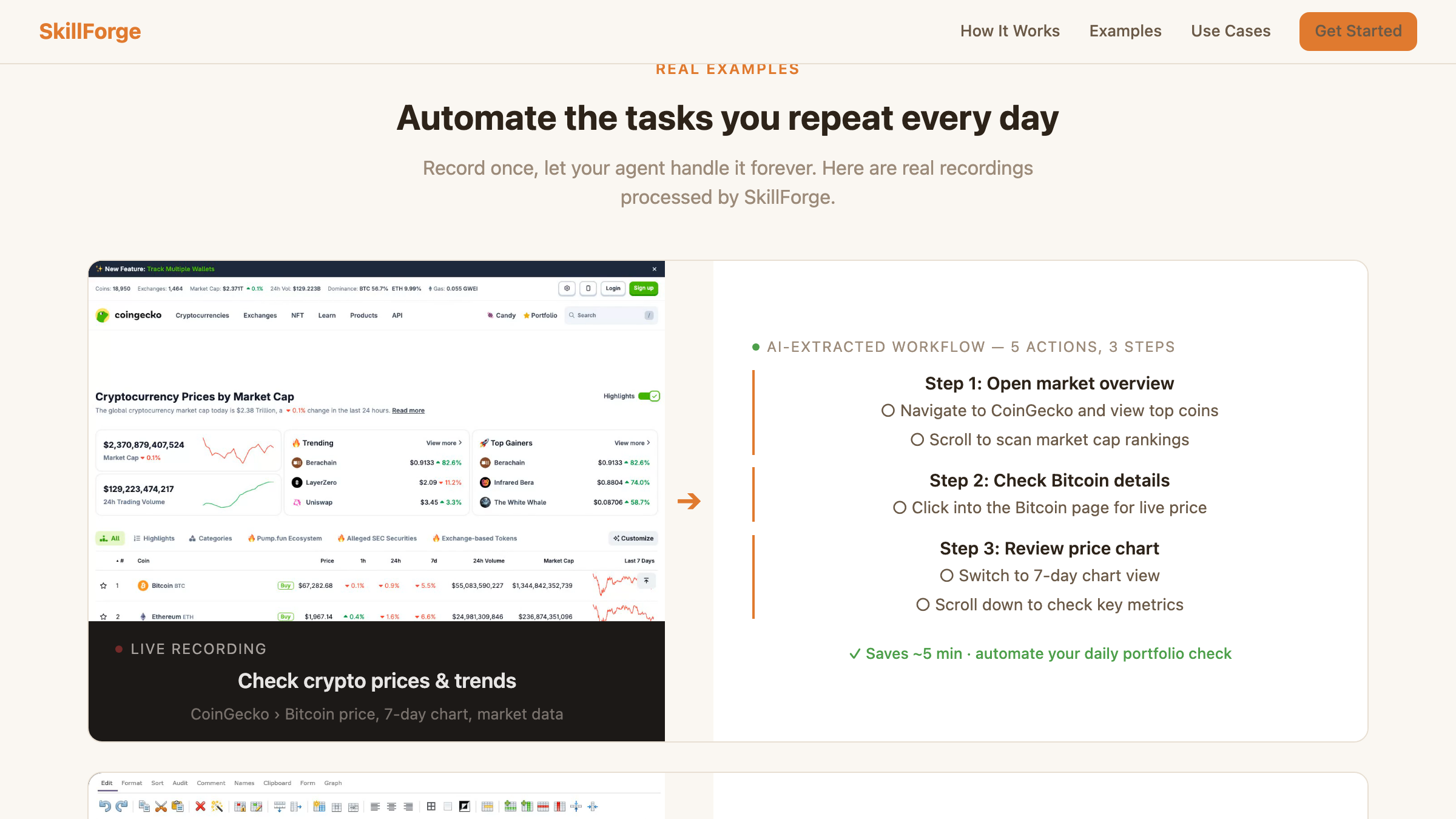
Task: Star Bitcoin as favorite
Action: pos(104,586)
